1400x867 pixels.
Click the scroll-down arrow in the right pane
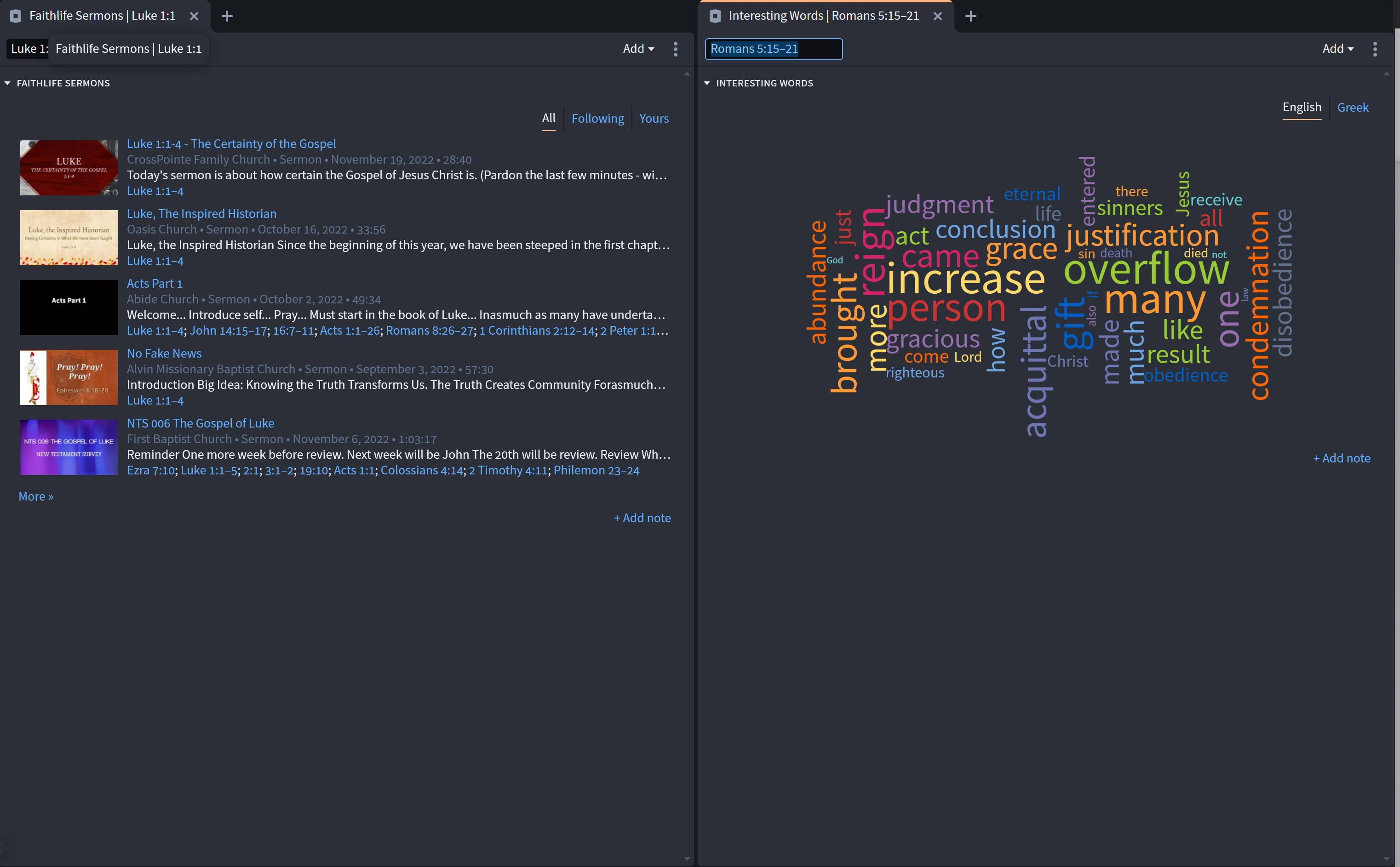point(1387,858)
